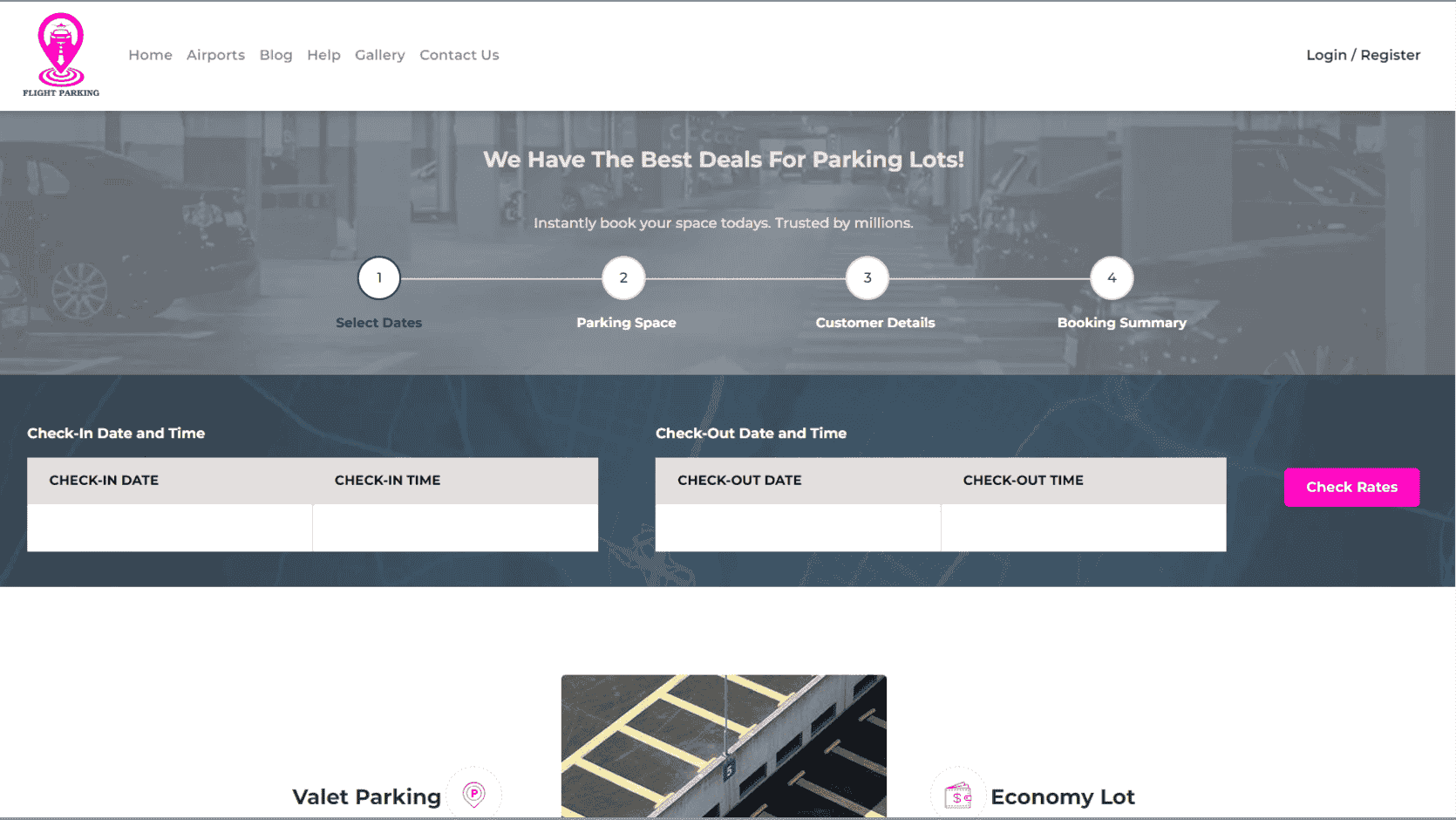This screenshot has width=1456, height=820.
Task: Open the check-out date field
Action: (x=798, y=528)
